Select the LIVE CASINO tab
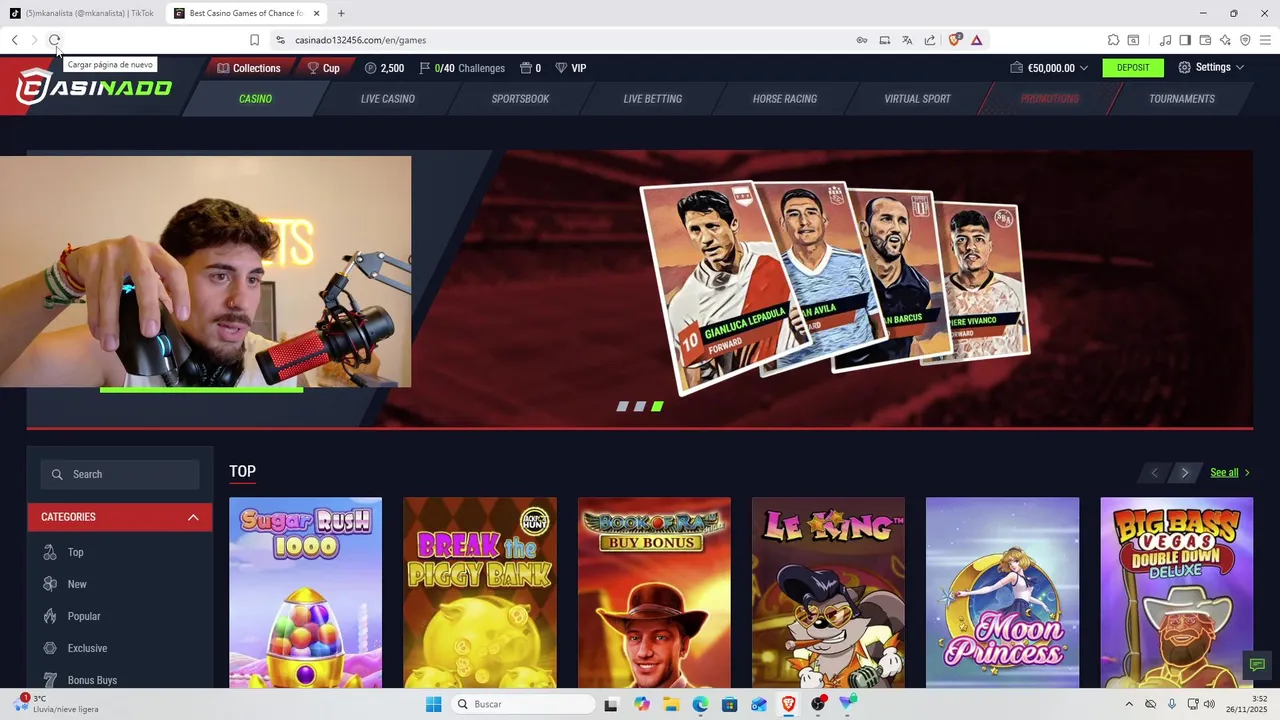This screenshot has width=1280, height=720. 387,99
